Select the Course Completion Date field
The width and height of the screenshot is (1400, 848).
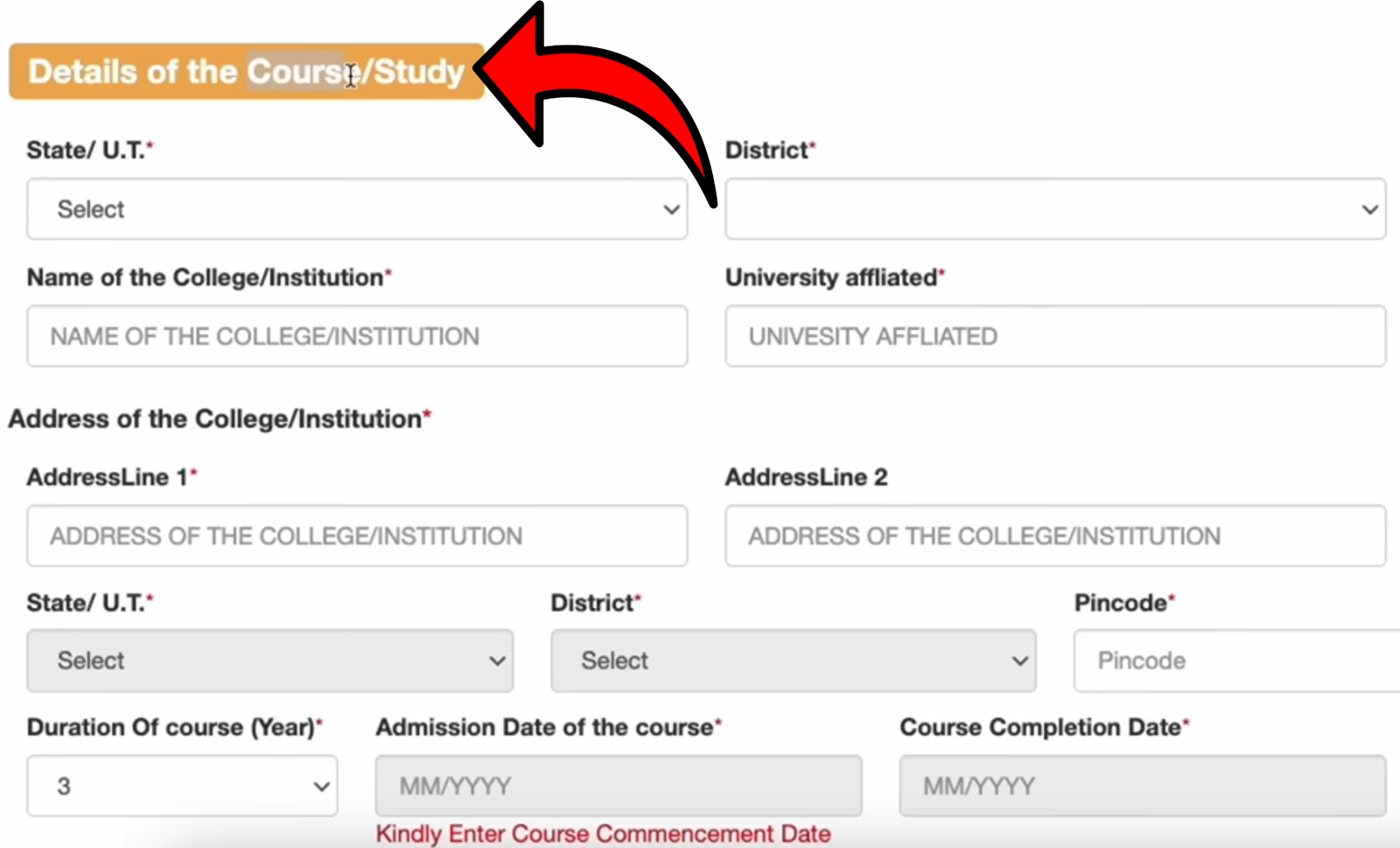point(1140,785)
